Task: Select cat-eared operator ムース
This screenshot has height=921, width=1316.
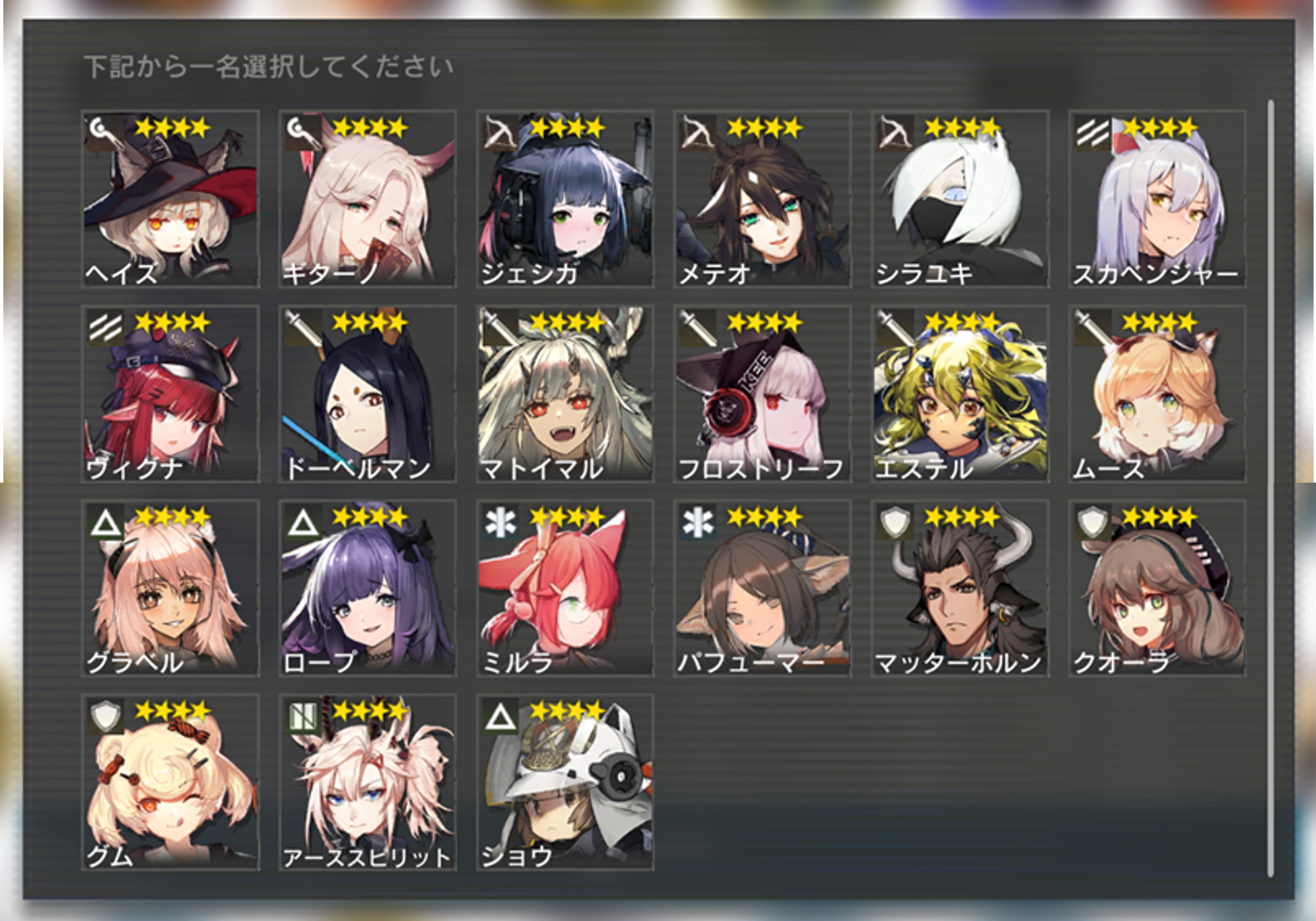Action: coord(1157,394)
